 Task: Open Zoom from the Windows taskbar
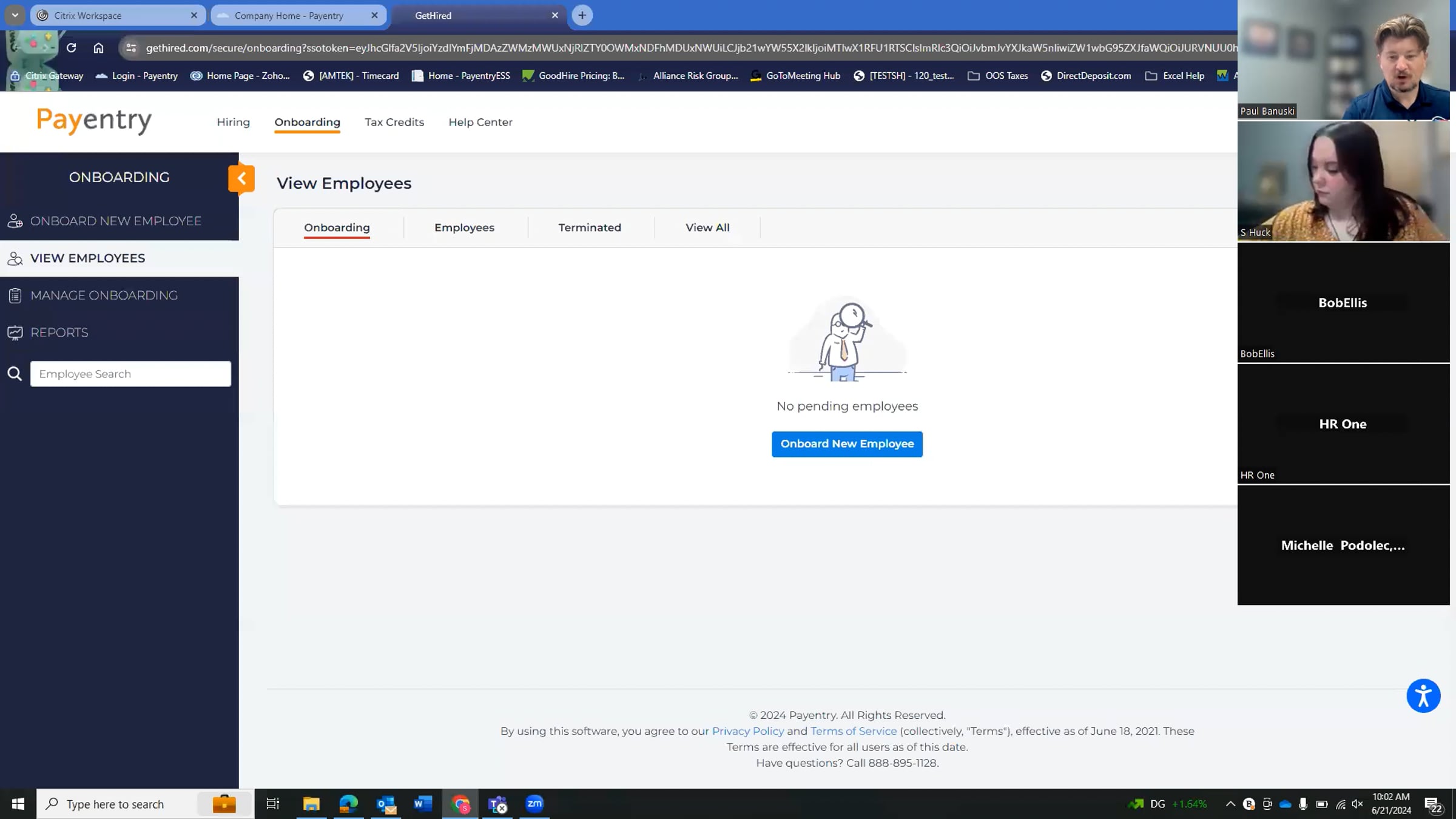[534, 804]
